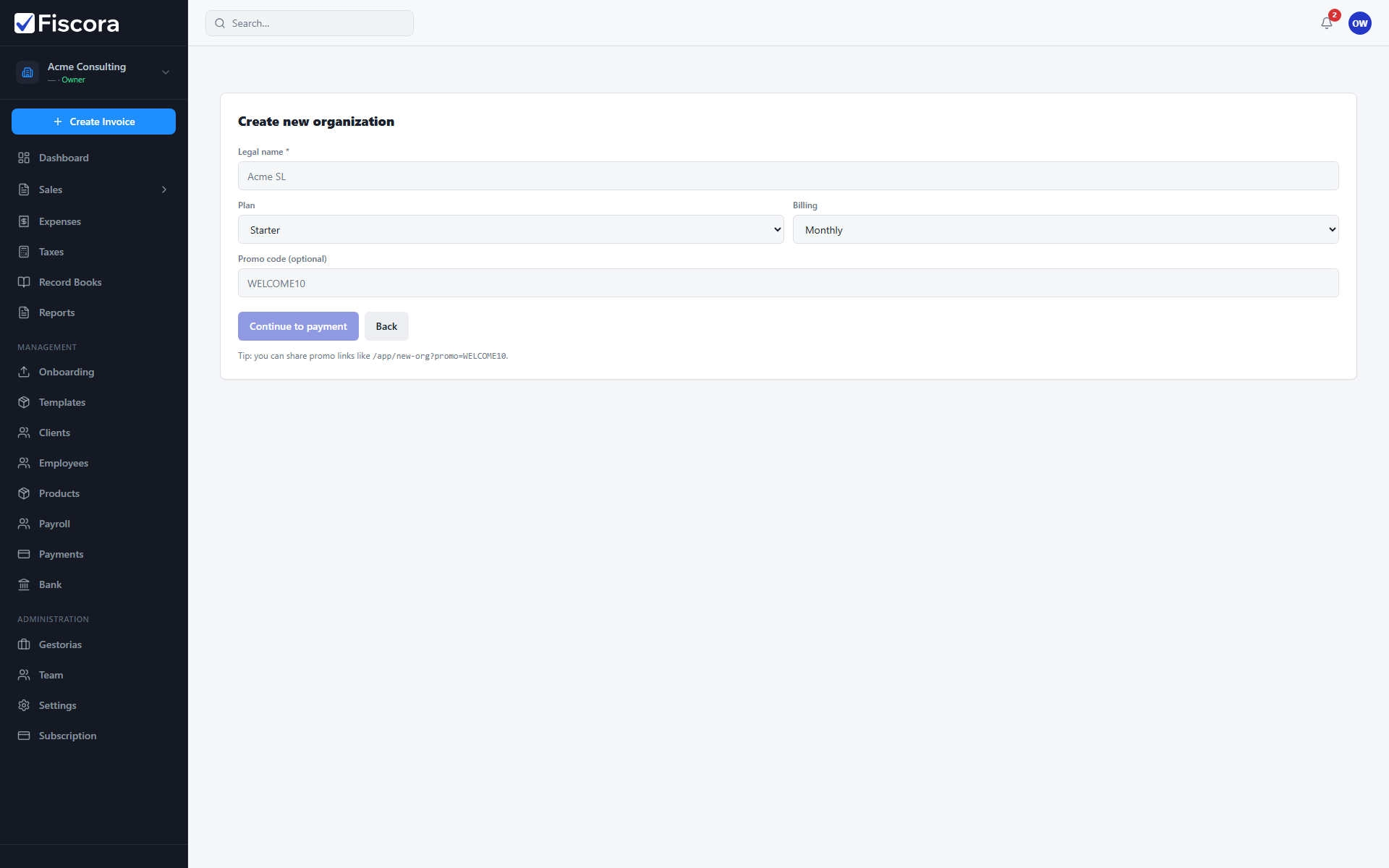The width and height of the screenshot is (1389, 868).
Task: Open Gestorias in sidebar
Action: click(93, 644)
